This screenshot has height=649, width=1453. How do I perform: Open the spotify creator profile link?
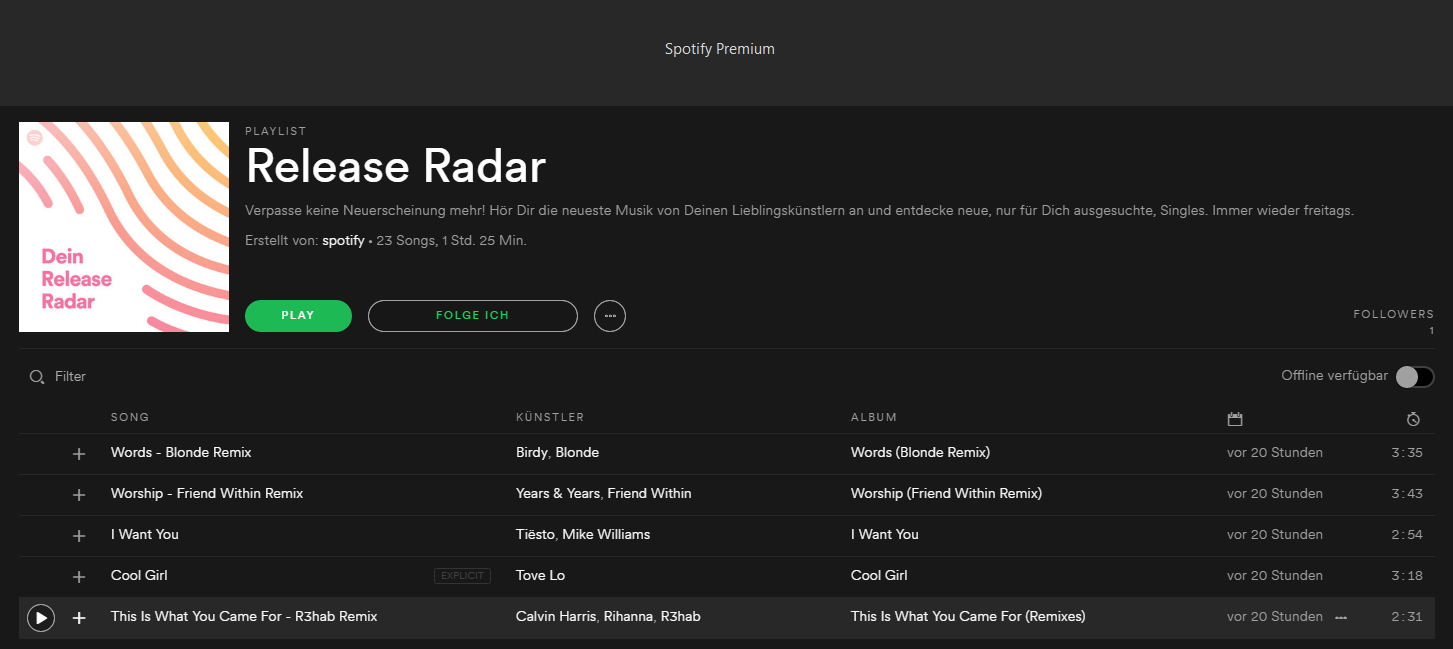tap(343, 241)
